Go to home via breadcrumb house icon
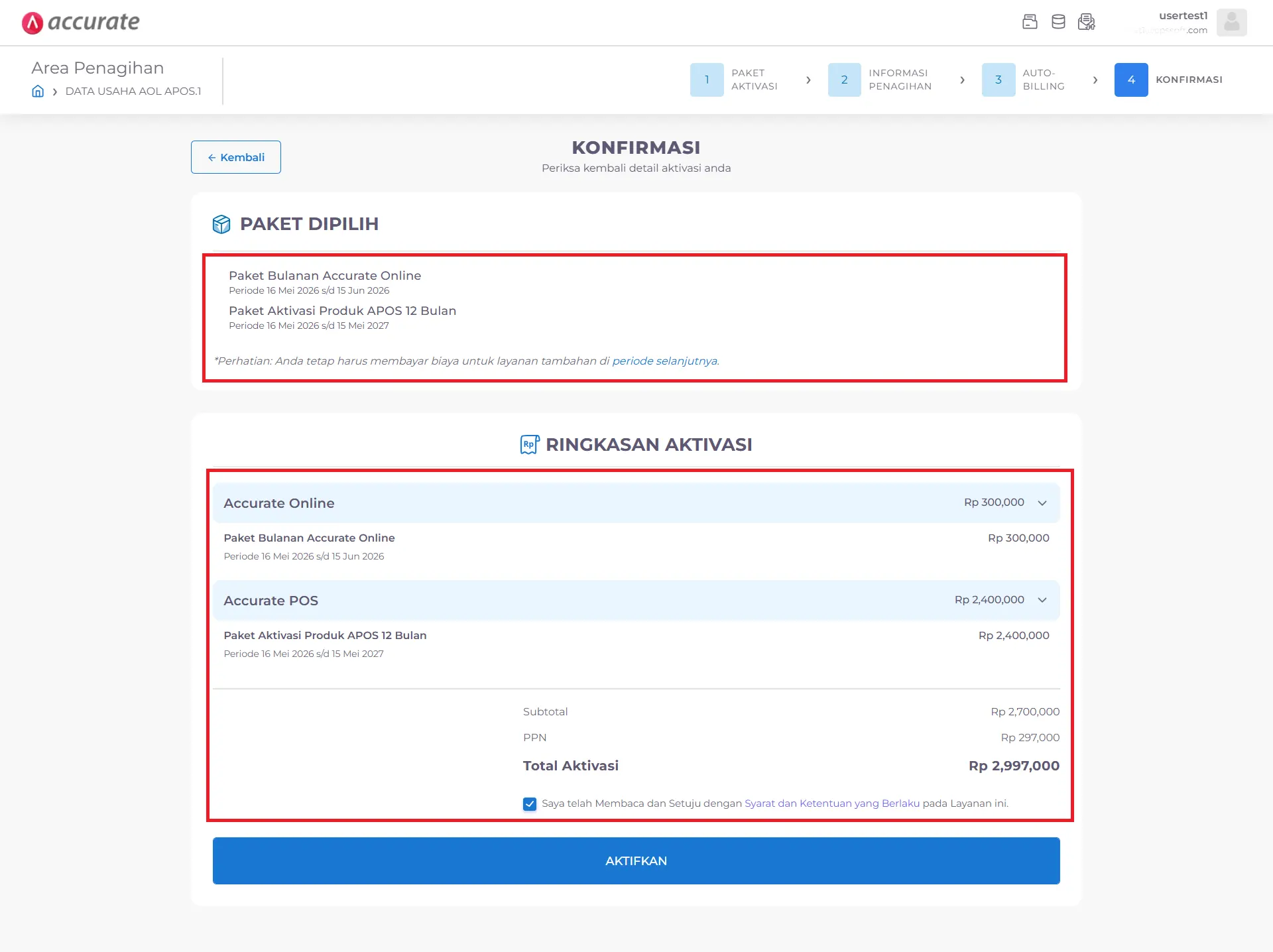The width and height of the screenshot is (1273, 952). click(x=38, y=91)
